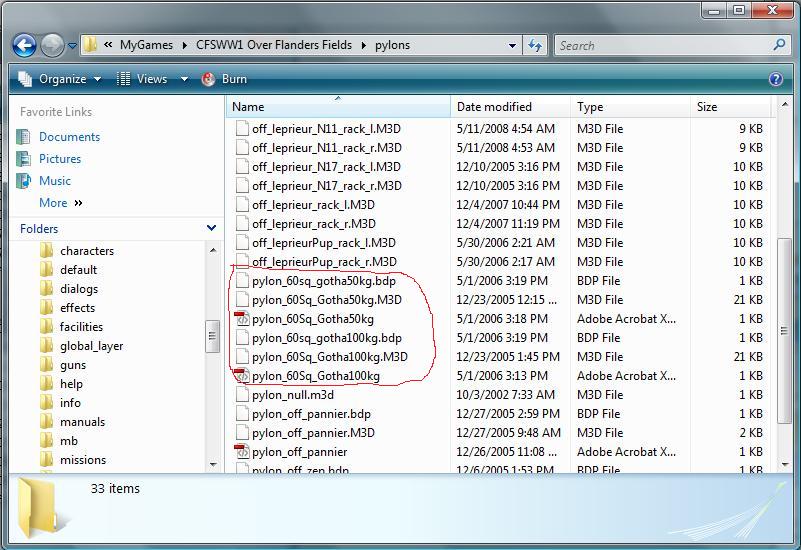Click icon of pylon_off_pannier.M3D
801x550 pixels.
pos(242,433)
